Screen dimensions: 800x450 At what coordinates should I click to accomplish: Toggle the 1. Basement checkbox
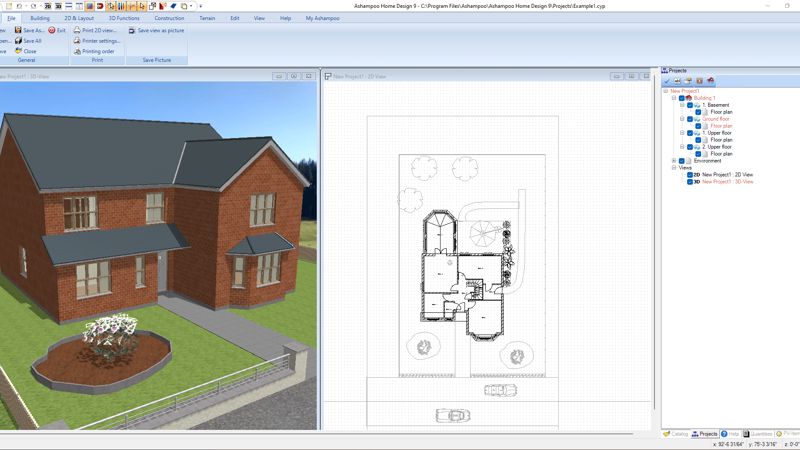pyautogui.click(x=689, y=105)
